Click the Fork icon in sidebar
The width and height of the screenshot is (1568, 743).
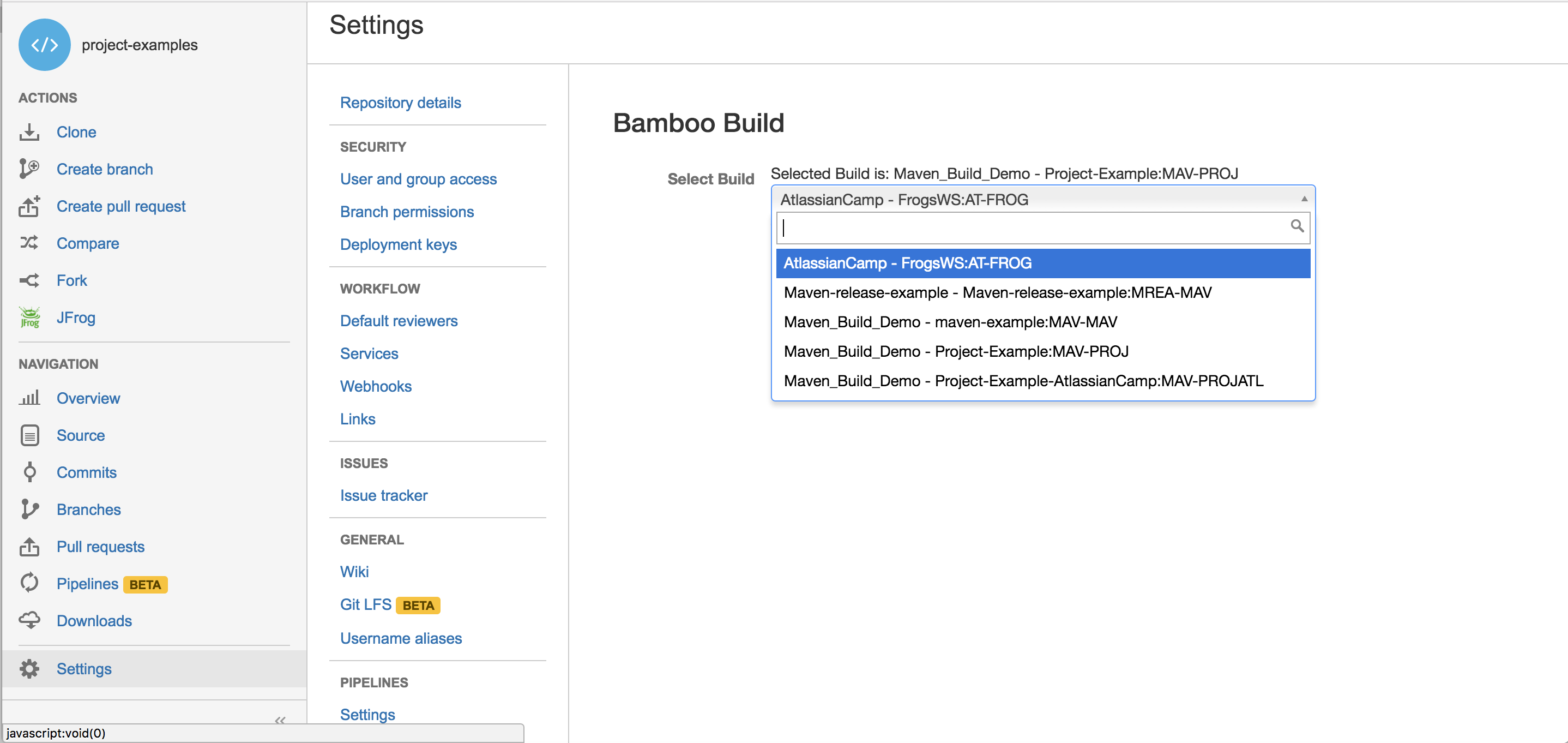29,280
